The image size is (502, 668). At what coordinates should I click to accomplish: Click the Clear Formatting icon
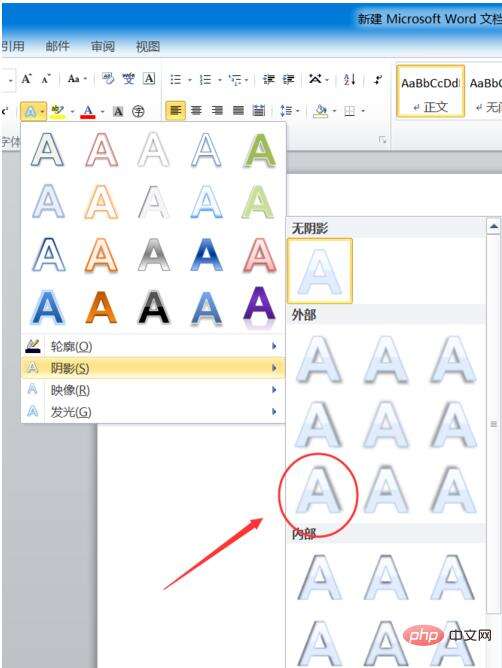(108, 79)
